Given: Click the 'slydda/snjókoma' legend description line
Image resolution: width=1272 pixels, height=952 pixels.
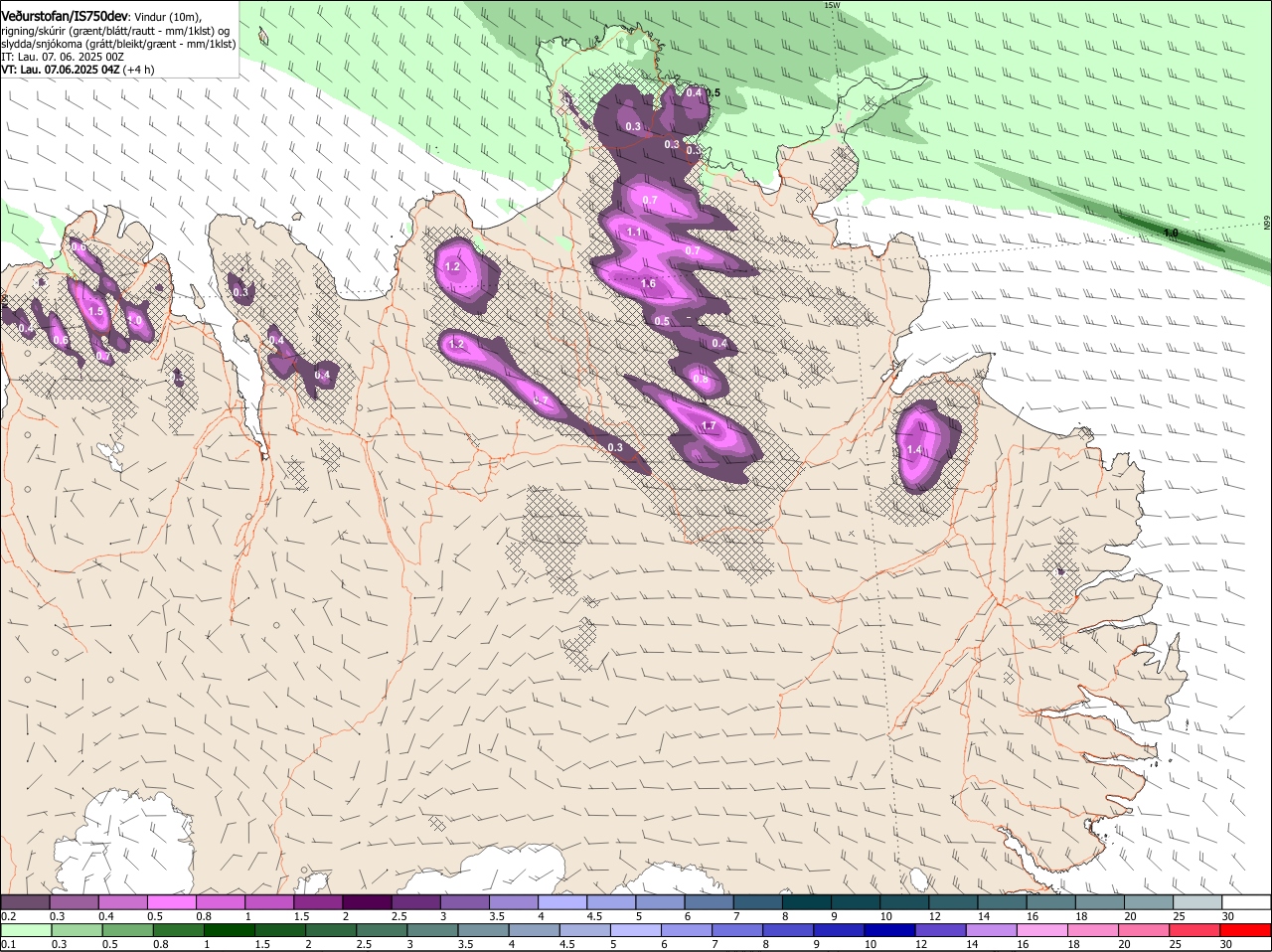Looking at the screenshot, I should pos(118,44).
